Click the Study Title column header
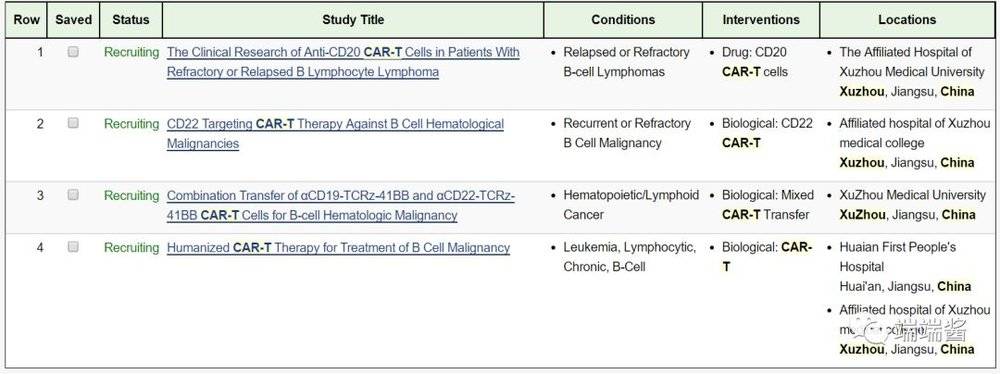This screenshot has height=374, width=1000. pos(353,20)
